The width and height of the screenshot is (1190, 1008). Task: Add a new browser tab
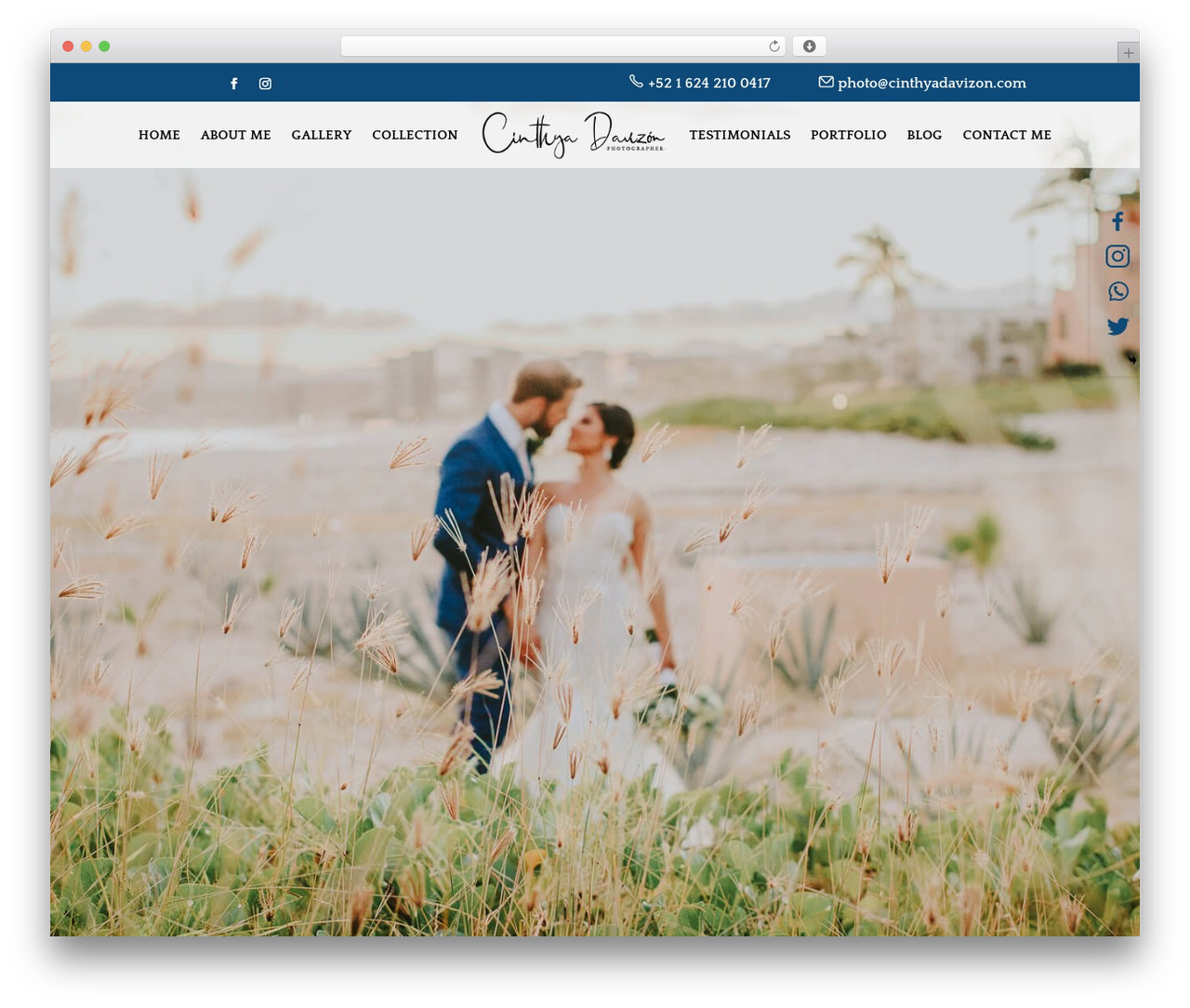pyautogui.click(x=1128, y=53)
